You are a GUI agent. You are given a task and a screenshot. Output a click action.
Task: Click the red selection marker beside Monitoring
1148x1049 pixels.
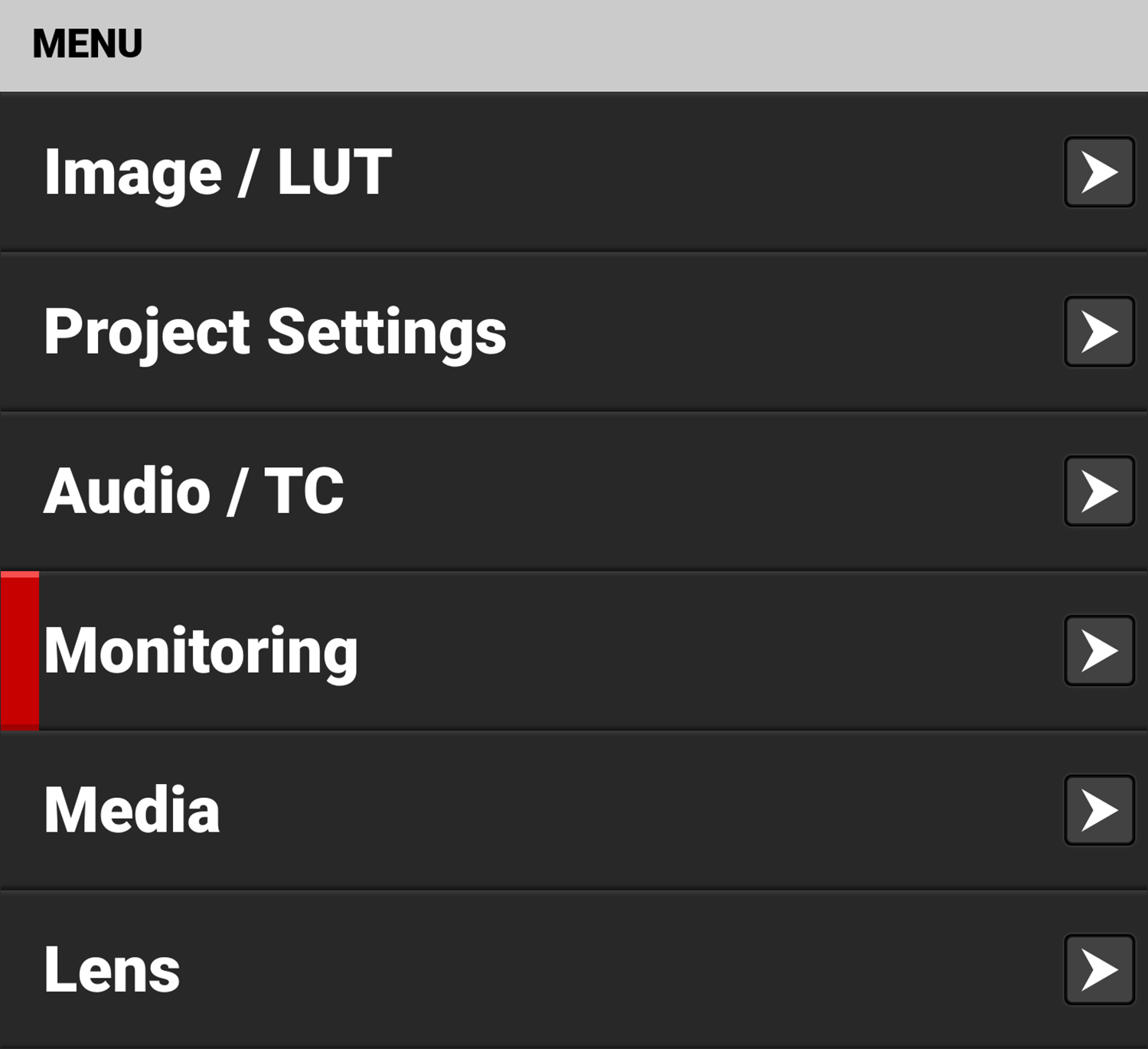(20, 651)
